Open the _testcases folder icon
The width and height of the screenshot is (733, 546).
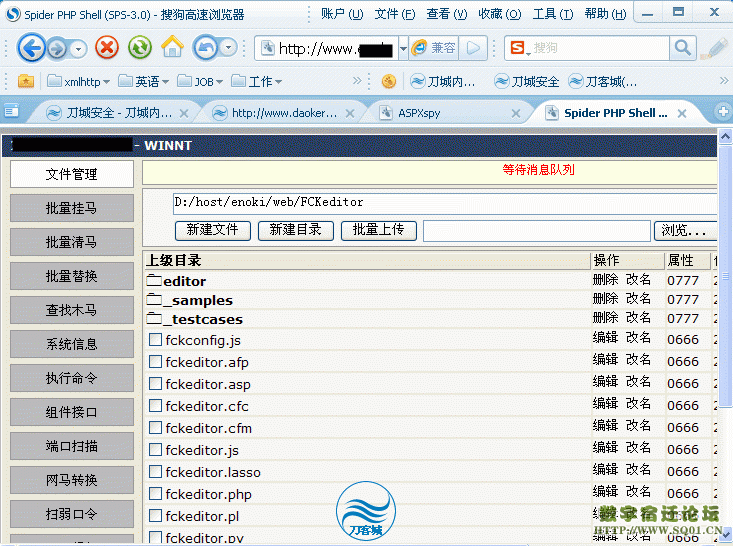pos(154,319)
